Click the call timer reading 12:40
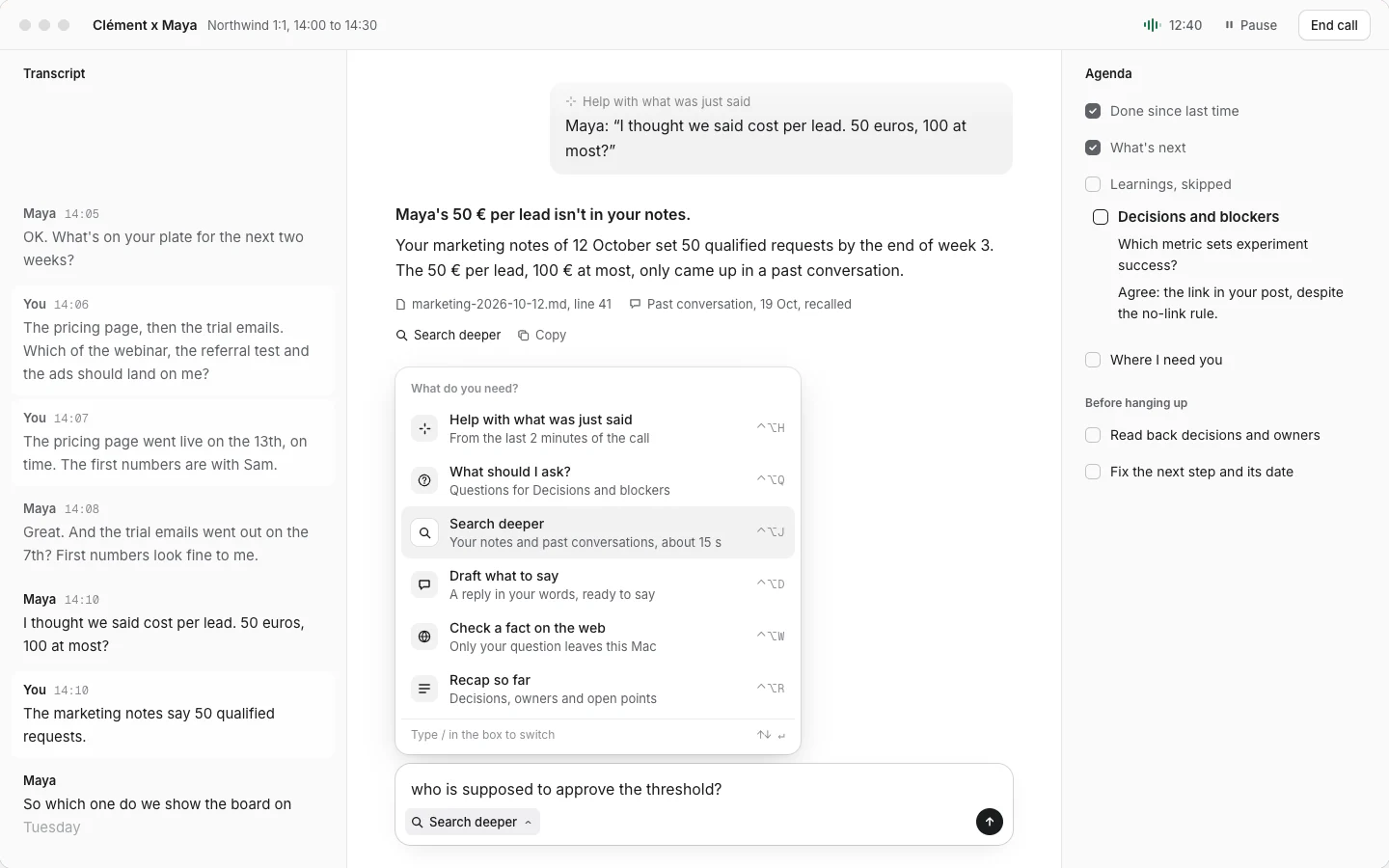 pos(1185,25)
